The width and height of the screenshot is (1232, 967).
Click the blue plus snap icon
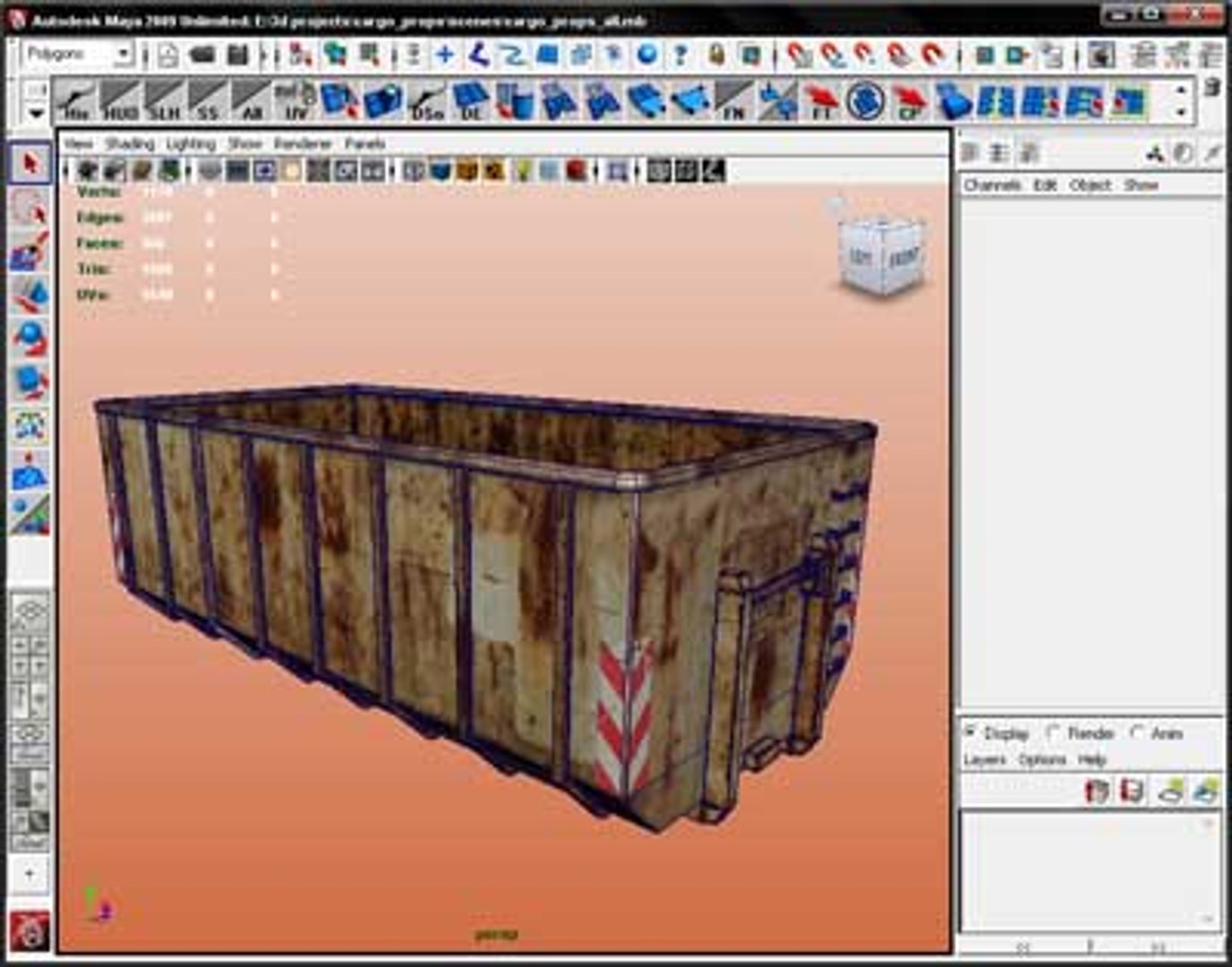click(444, 55)
